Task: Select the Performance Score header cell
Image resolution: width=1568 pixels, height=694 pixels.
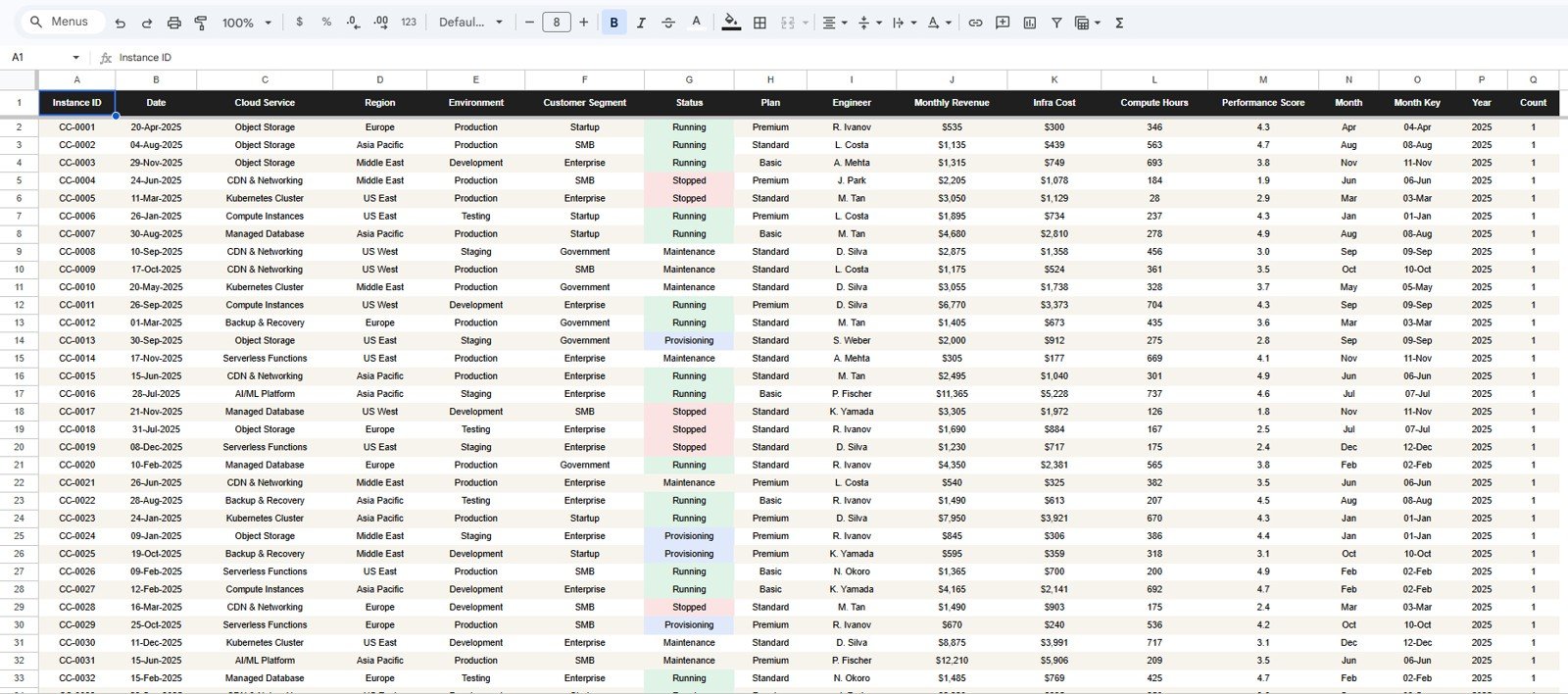Action: 1262,102
